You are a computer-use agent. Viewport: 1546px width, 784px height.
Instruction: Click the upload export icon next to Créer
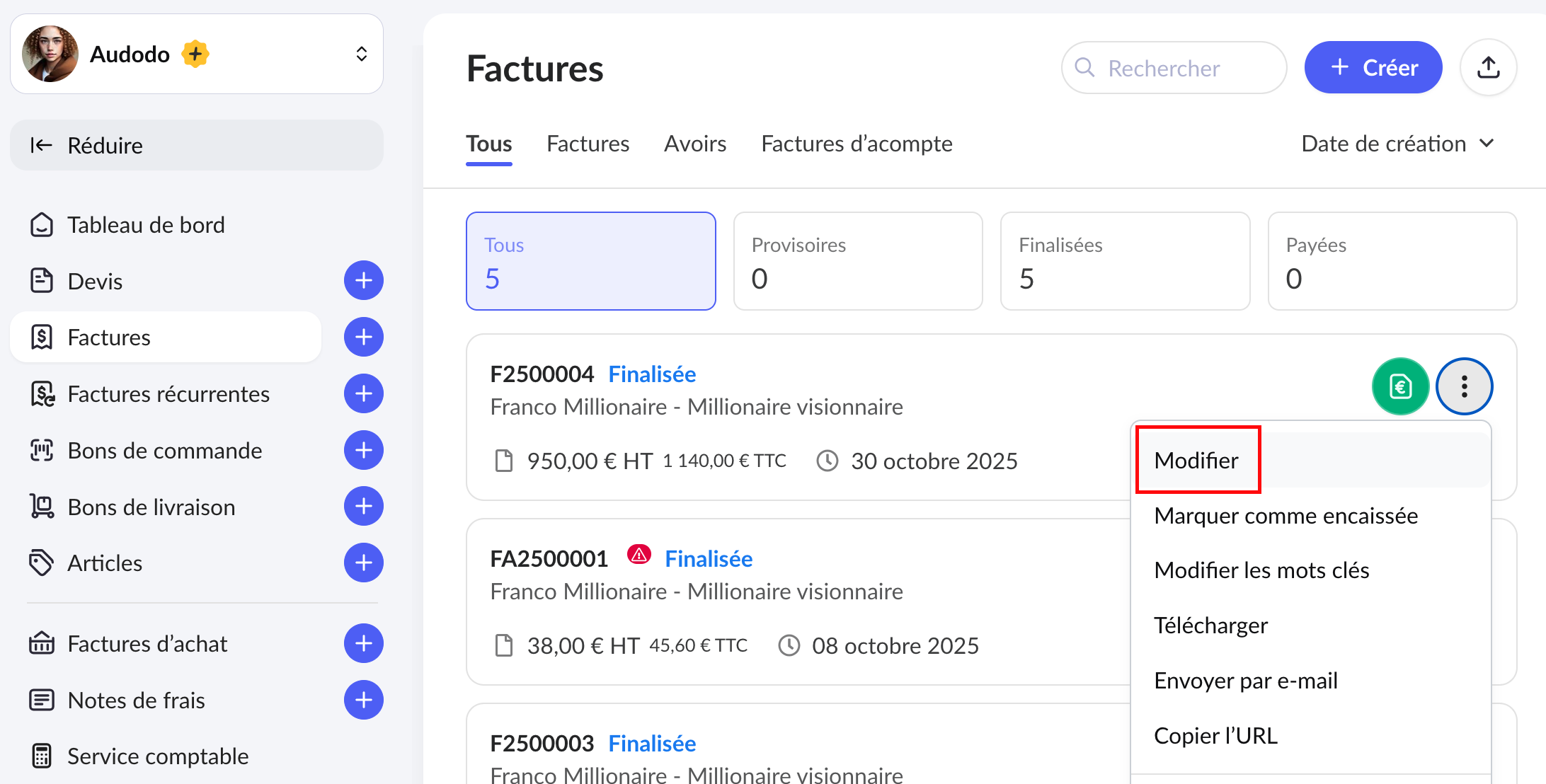click(x=1488, y=68)
